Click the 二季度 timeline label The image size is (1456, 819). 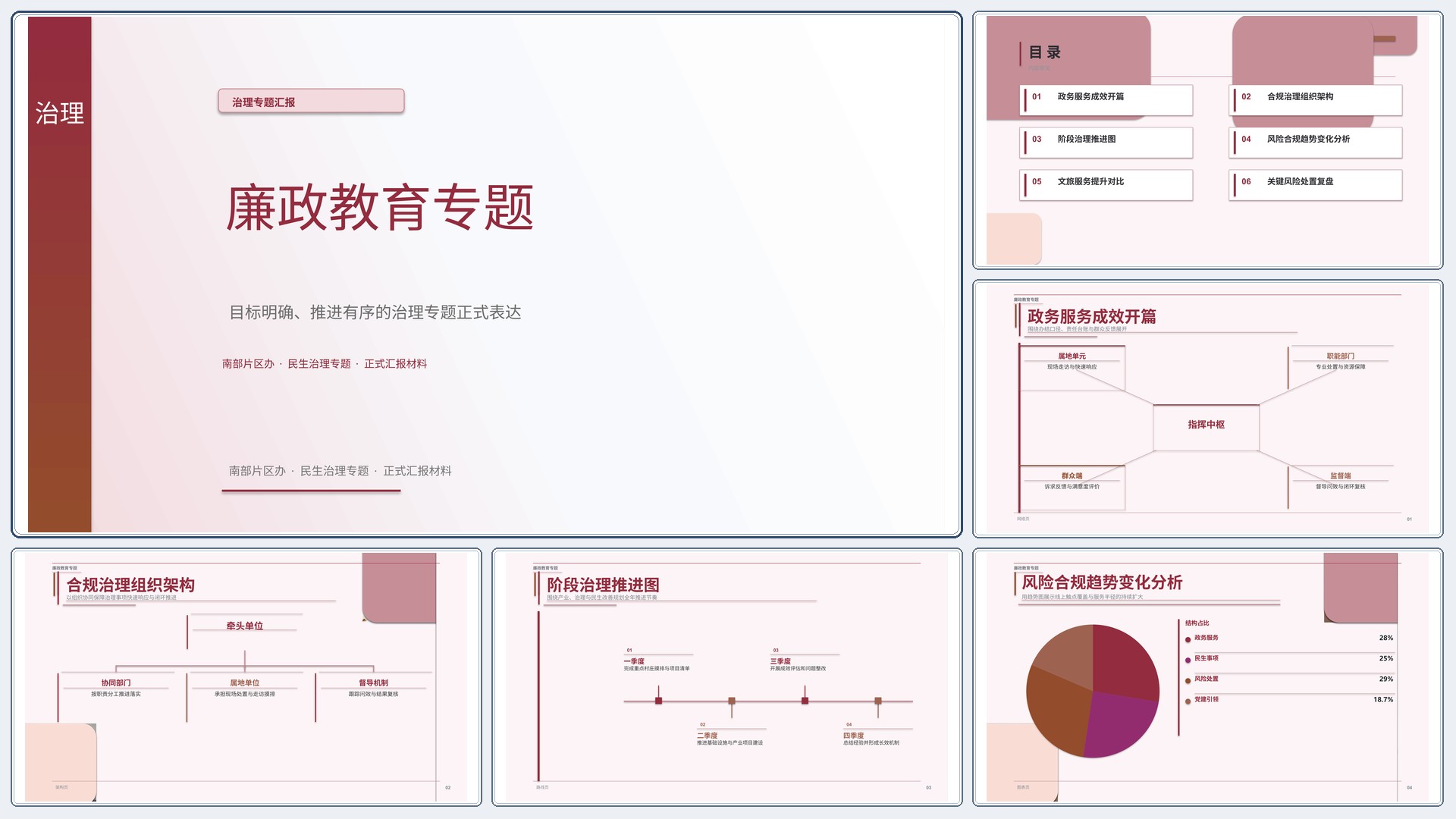coord(707,736)
